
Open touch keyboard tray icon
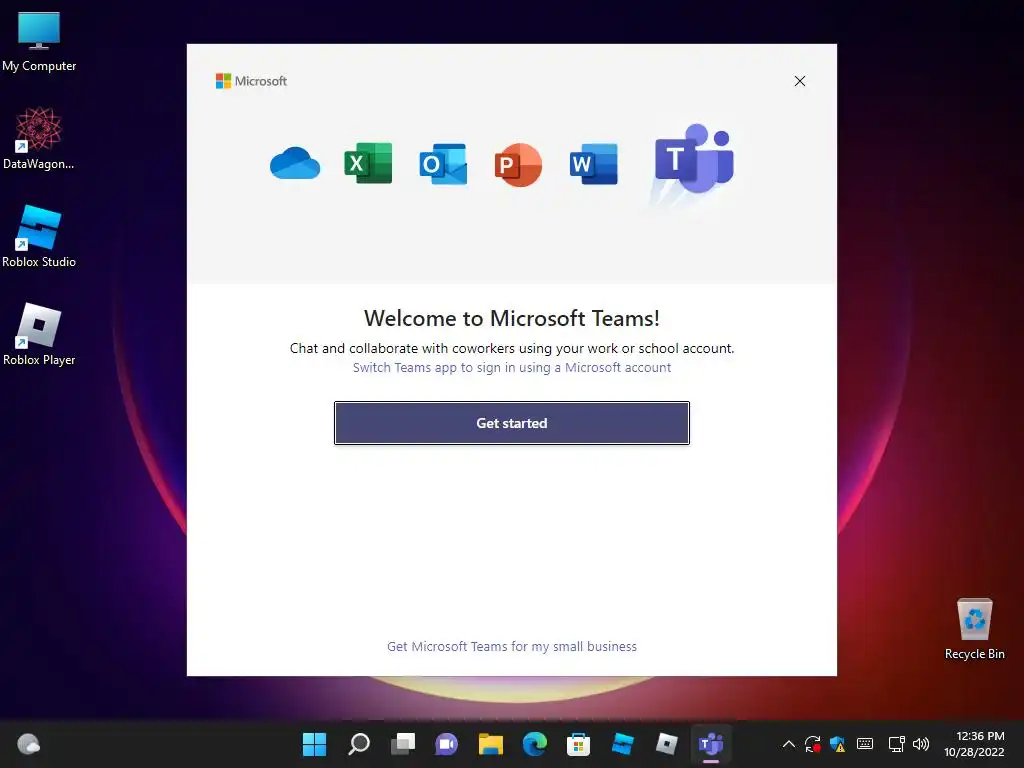click(x=865, y=744)
